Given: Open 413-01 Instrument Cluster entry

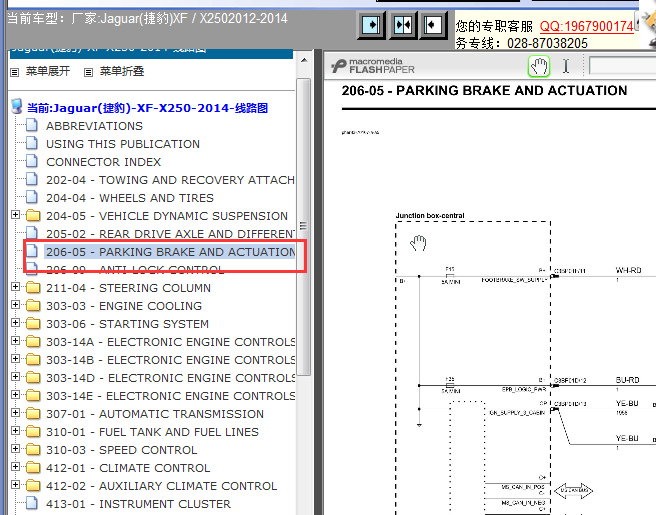Looking at the screenshot, I should (138, 504).
